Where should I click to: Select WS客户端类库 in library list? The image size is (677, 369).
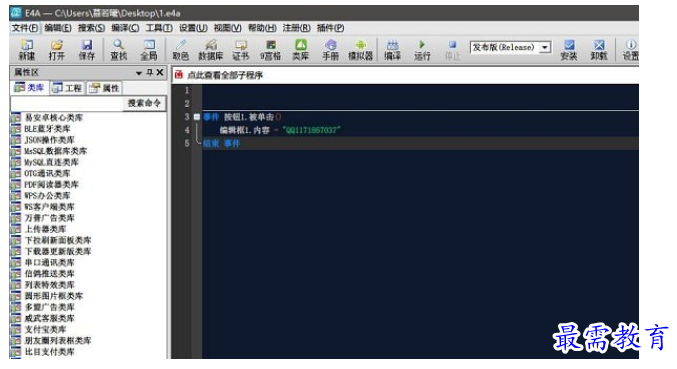(x=49, y=207)
